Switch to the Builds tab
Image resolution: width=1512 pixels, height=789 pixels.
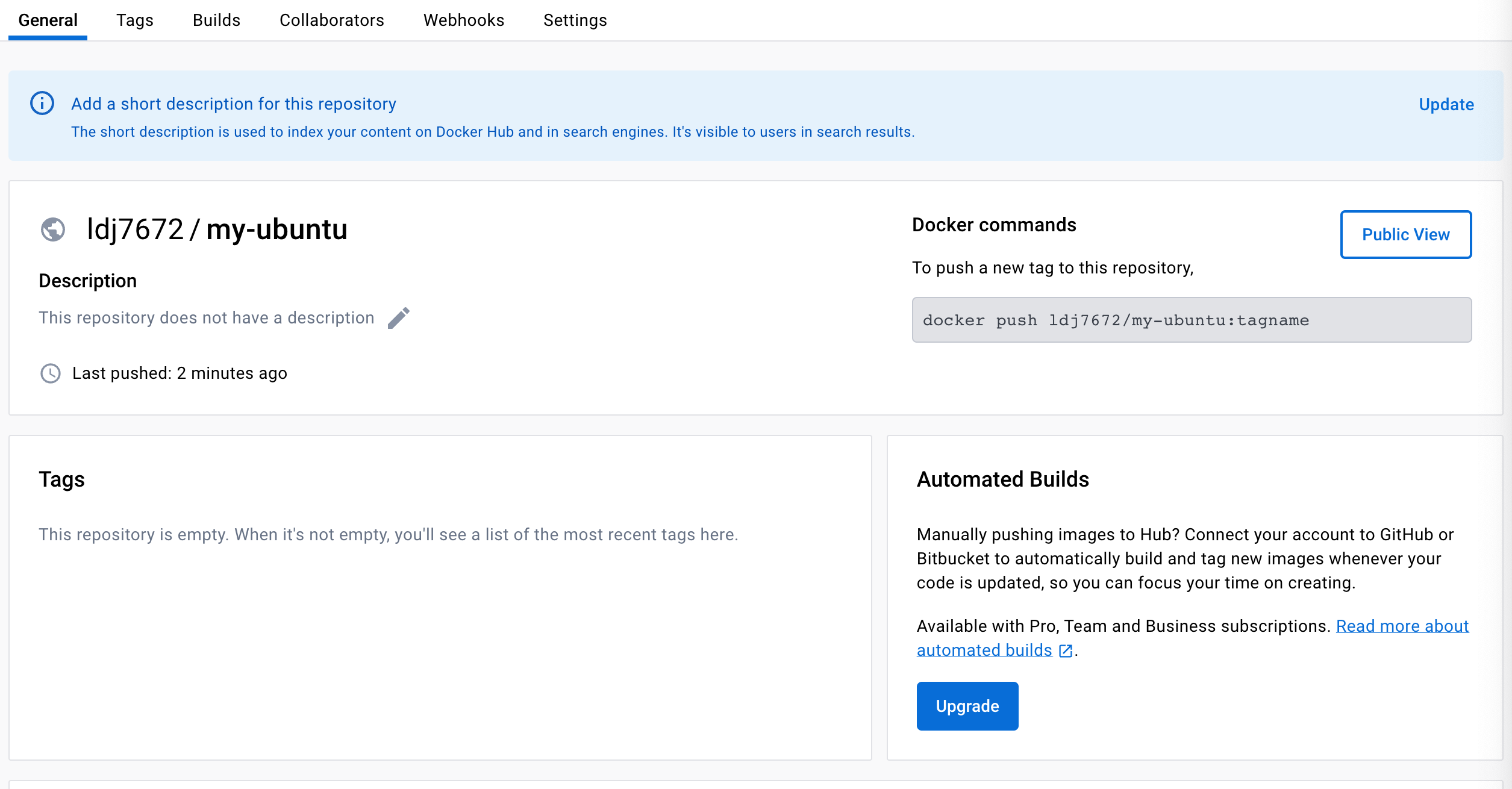pyautogui.click(x=216, y=20)
